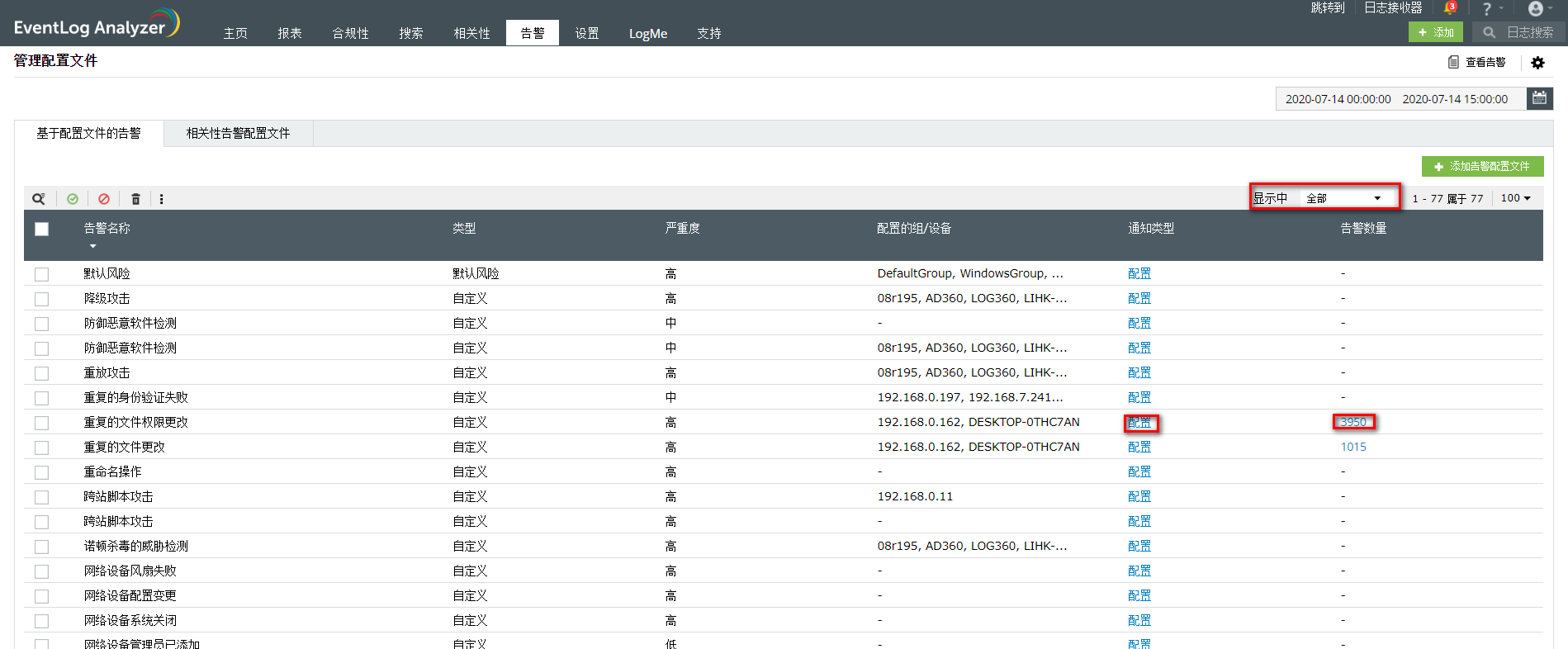Click the search alerts magnifier icon in toolbar
Screen dimensions: 1568x649
(39, 199)
